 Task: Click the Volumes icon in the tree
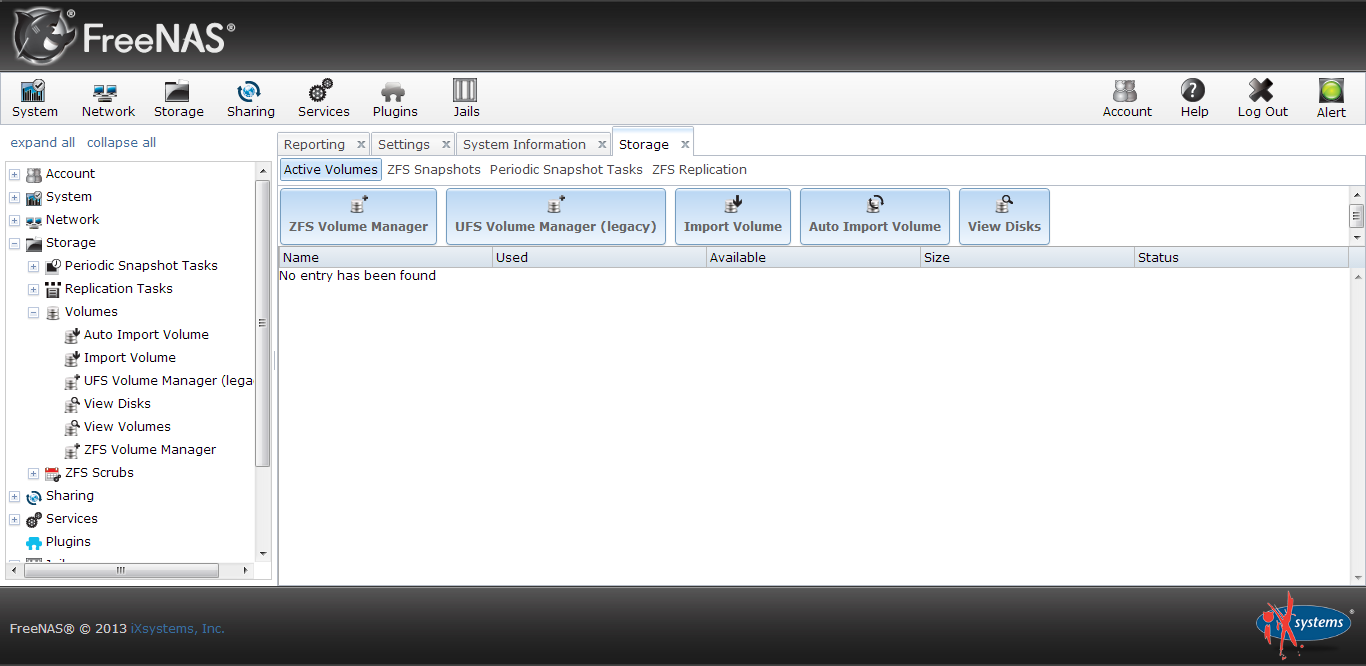pos(53,312)
